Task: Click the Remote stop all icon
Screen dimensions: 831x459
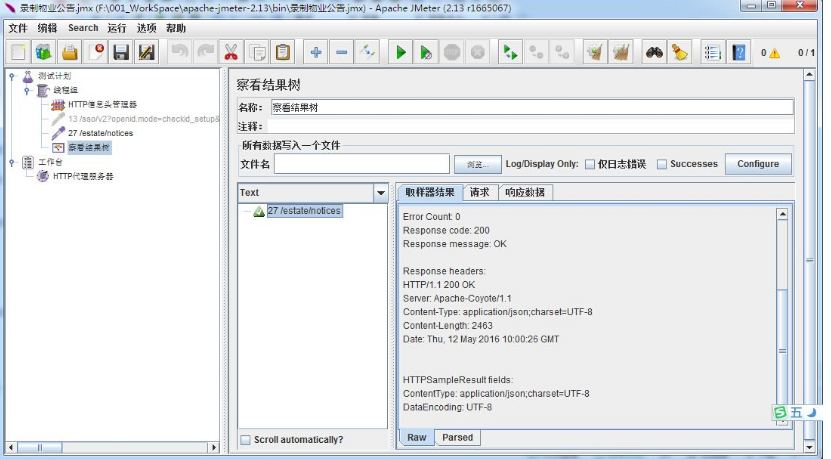Action: coord(536,52)
